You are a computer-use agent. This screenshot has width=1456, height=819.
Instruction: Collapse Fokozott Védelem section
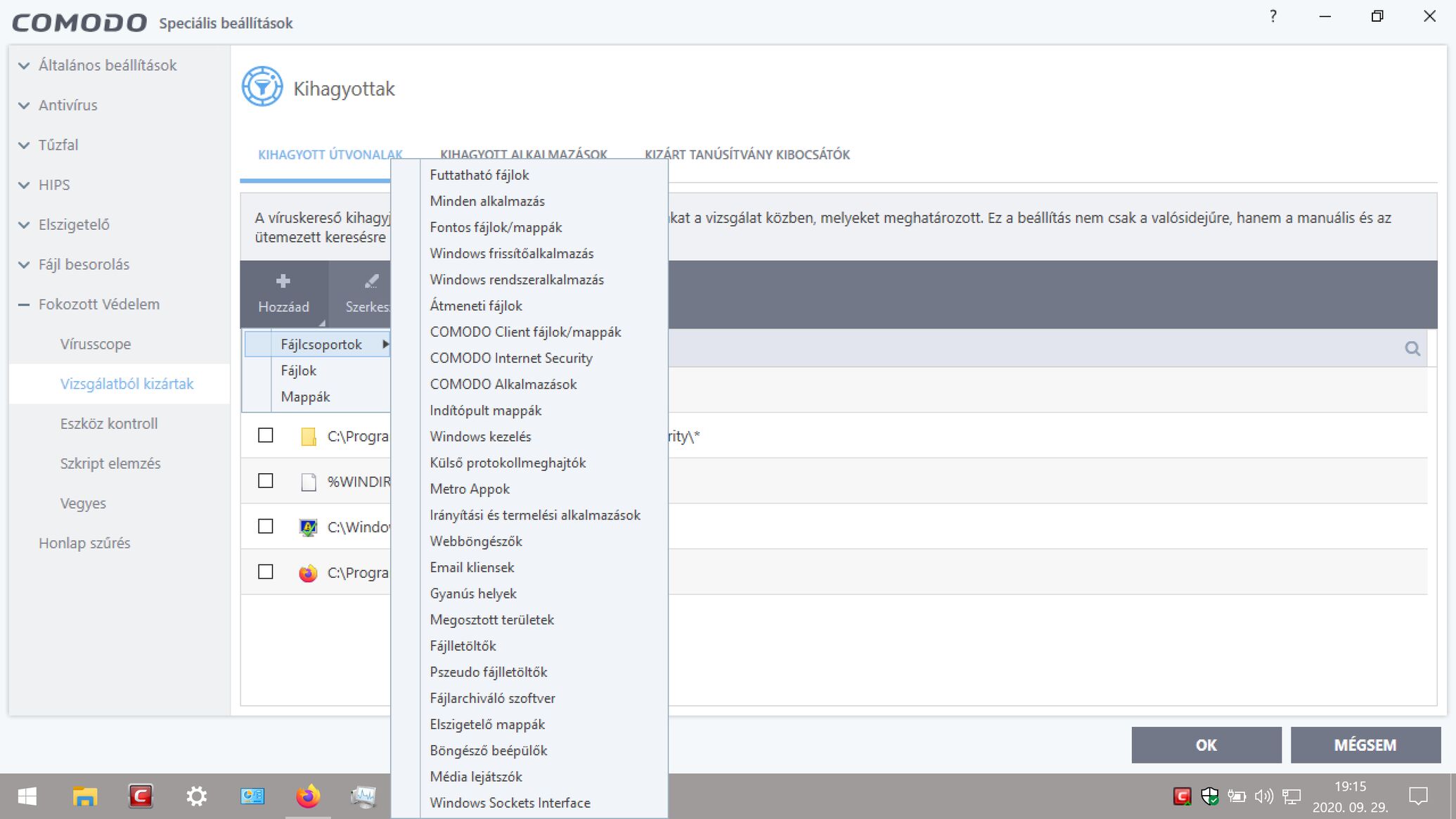tap(24, 304)
